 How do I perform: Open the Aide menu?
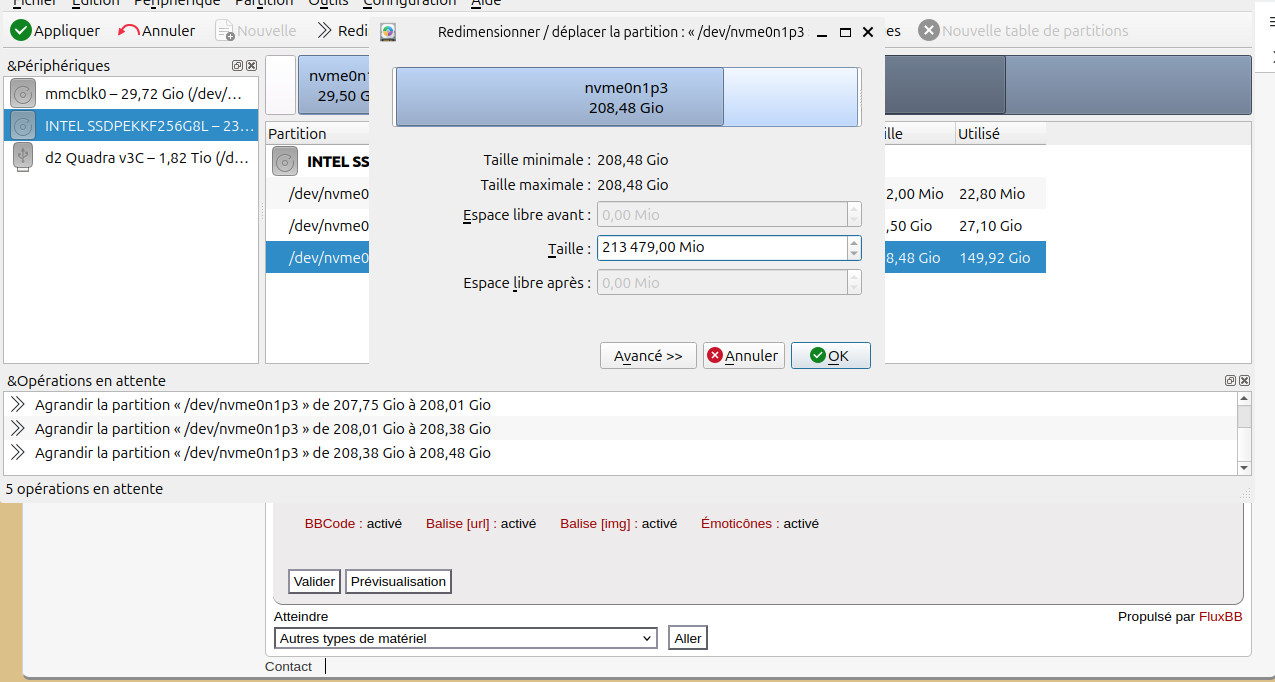pos(486,3)
